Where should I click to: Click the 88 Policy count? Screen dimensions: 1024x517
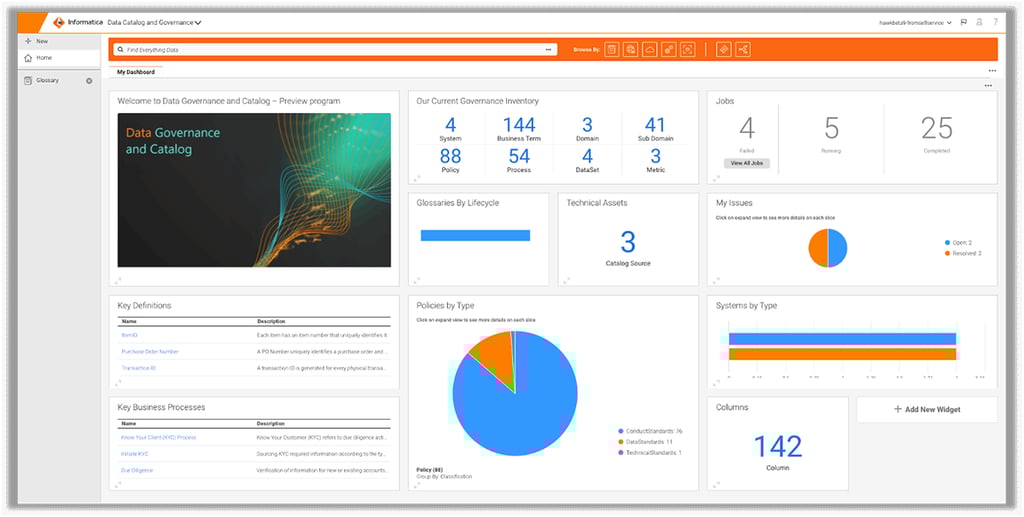point(451,156)
